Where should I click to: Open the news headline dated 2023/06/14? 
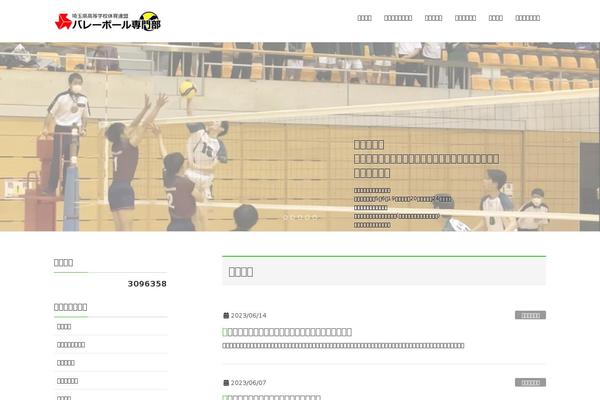point(287,332)
